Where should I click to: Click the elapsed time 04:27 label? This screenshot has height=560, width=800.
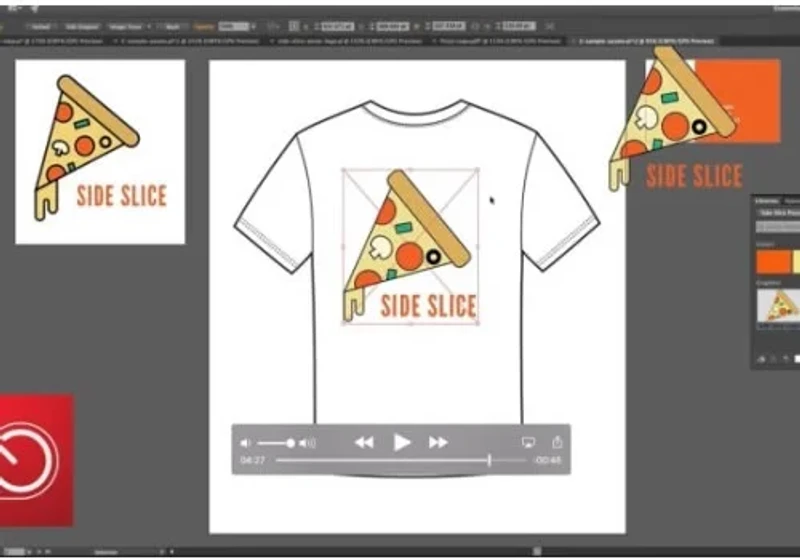(253, 460)
